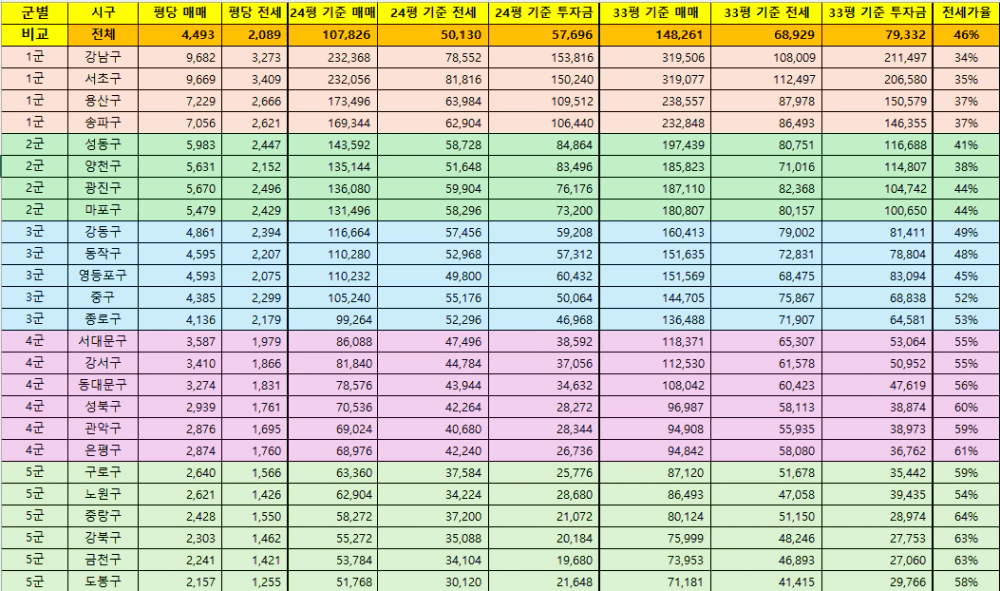This screenshot has height=591, width=1000.
Task: Select the 24평 기준 투자금 header
Action: pyautogui.click(x=544, y=13)
